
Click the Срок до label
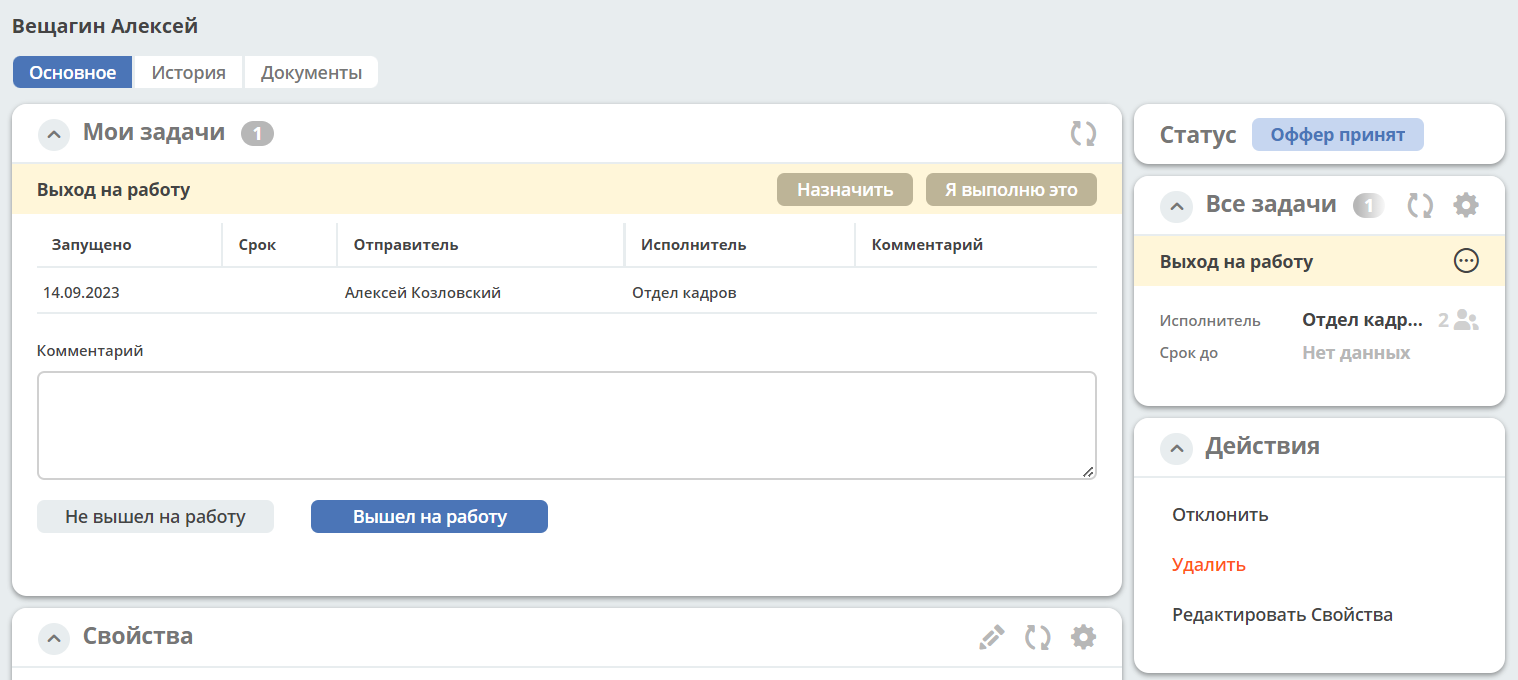[1189, 353]
